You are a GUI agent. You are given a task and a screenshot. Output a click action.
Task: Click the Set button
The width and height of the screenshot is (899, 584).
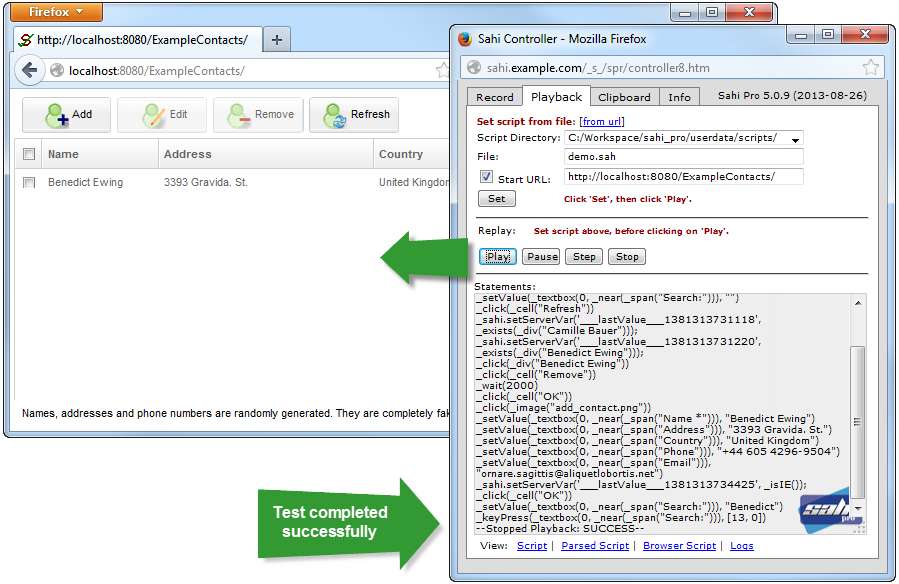pyautogui.click(x=497, y=198)
